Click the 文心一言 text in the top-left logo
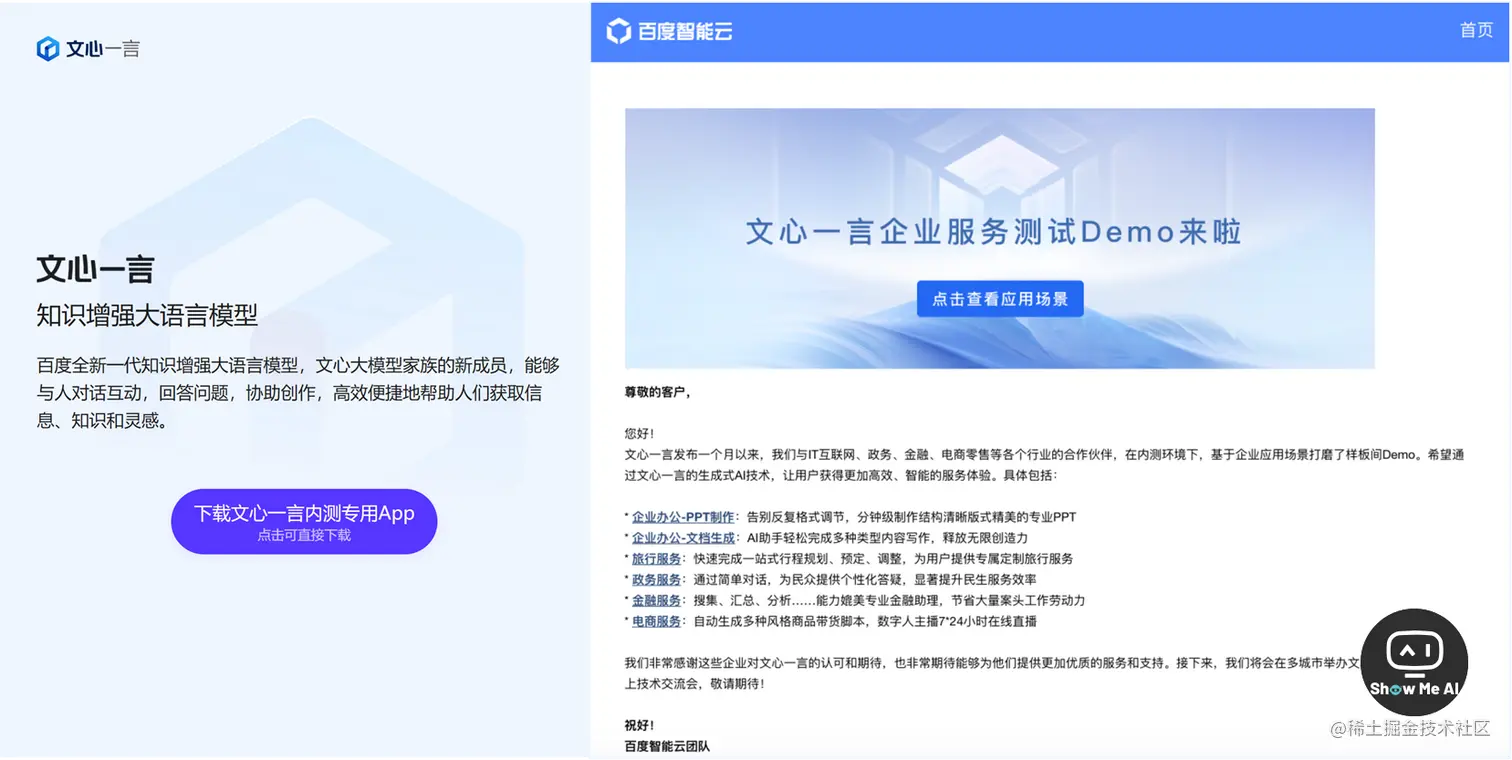 (103, 49)
